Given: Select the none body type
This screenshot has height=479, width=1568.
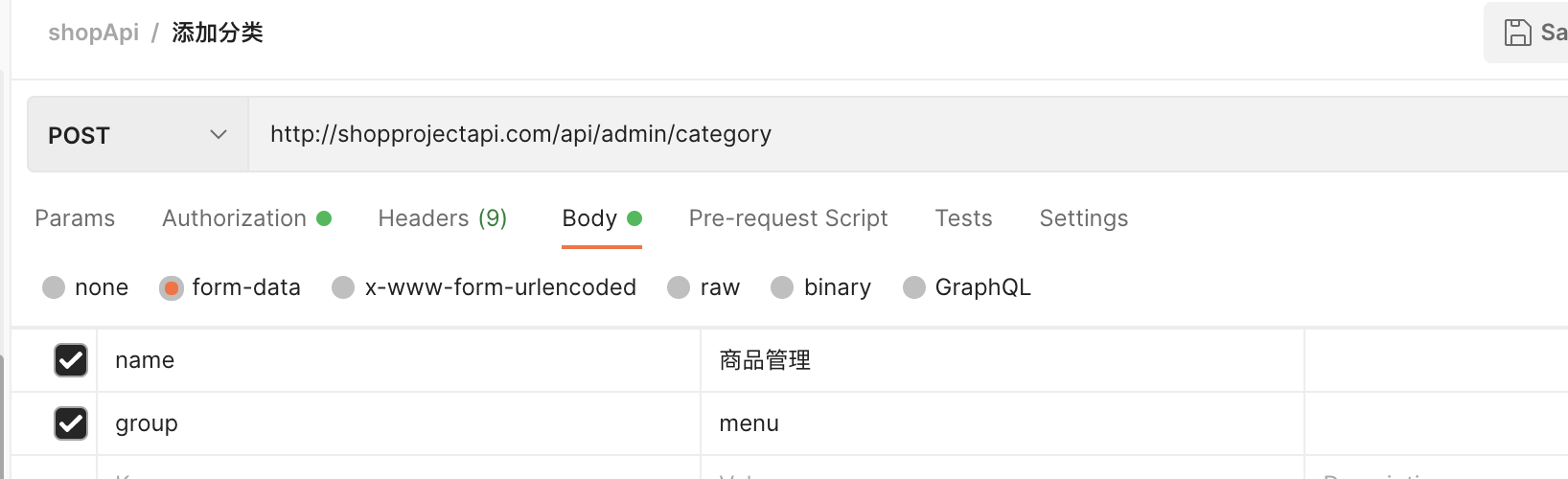Looking at the screenshot, I should [x=54, y=287].
